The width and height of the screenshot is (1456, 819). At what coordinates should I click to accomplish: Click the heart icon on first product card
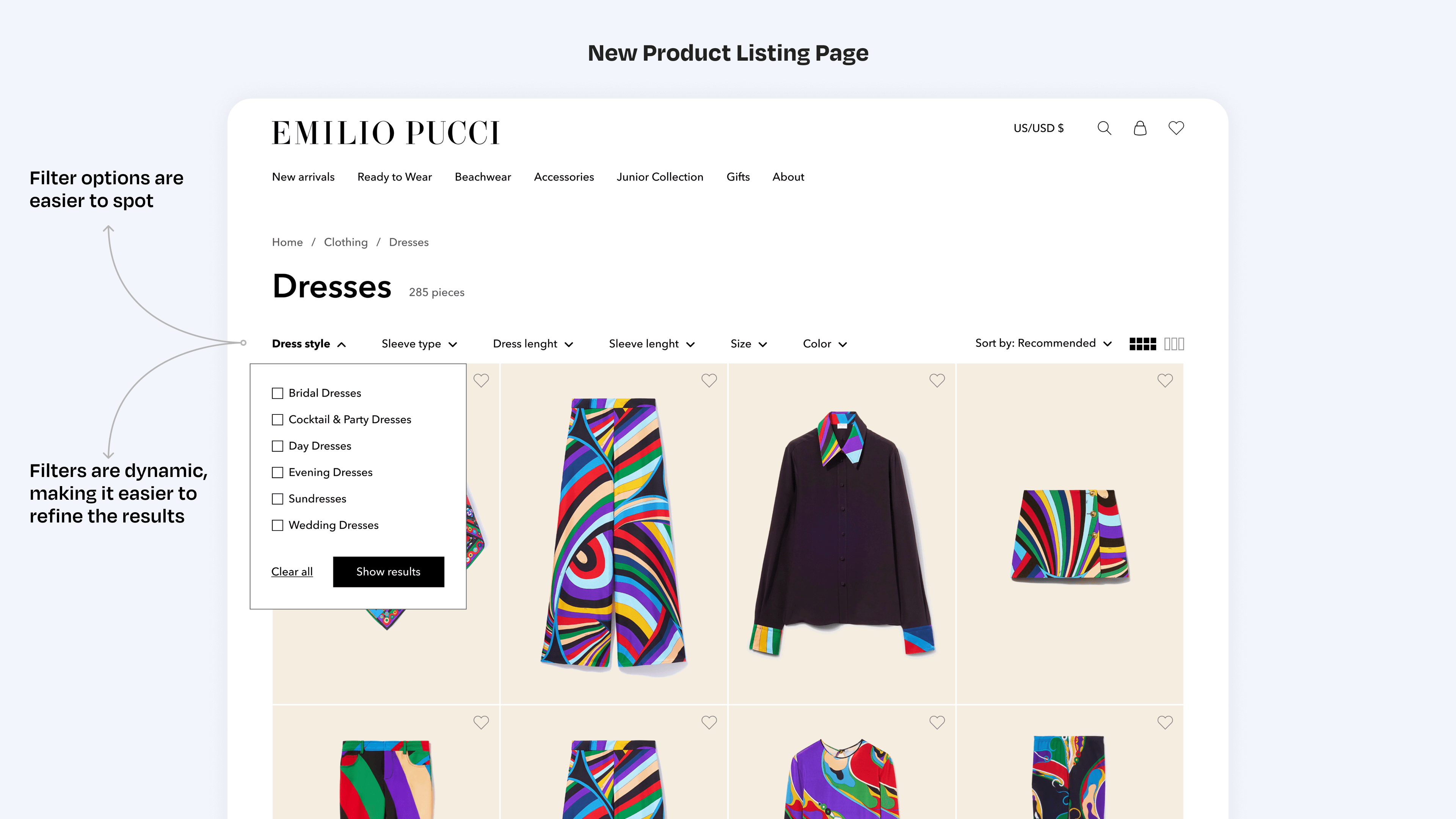pyautogui.click(x=481, y=381)
